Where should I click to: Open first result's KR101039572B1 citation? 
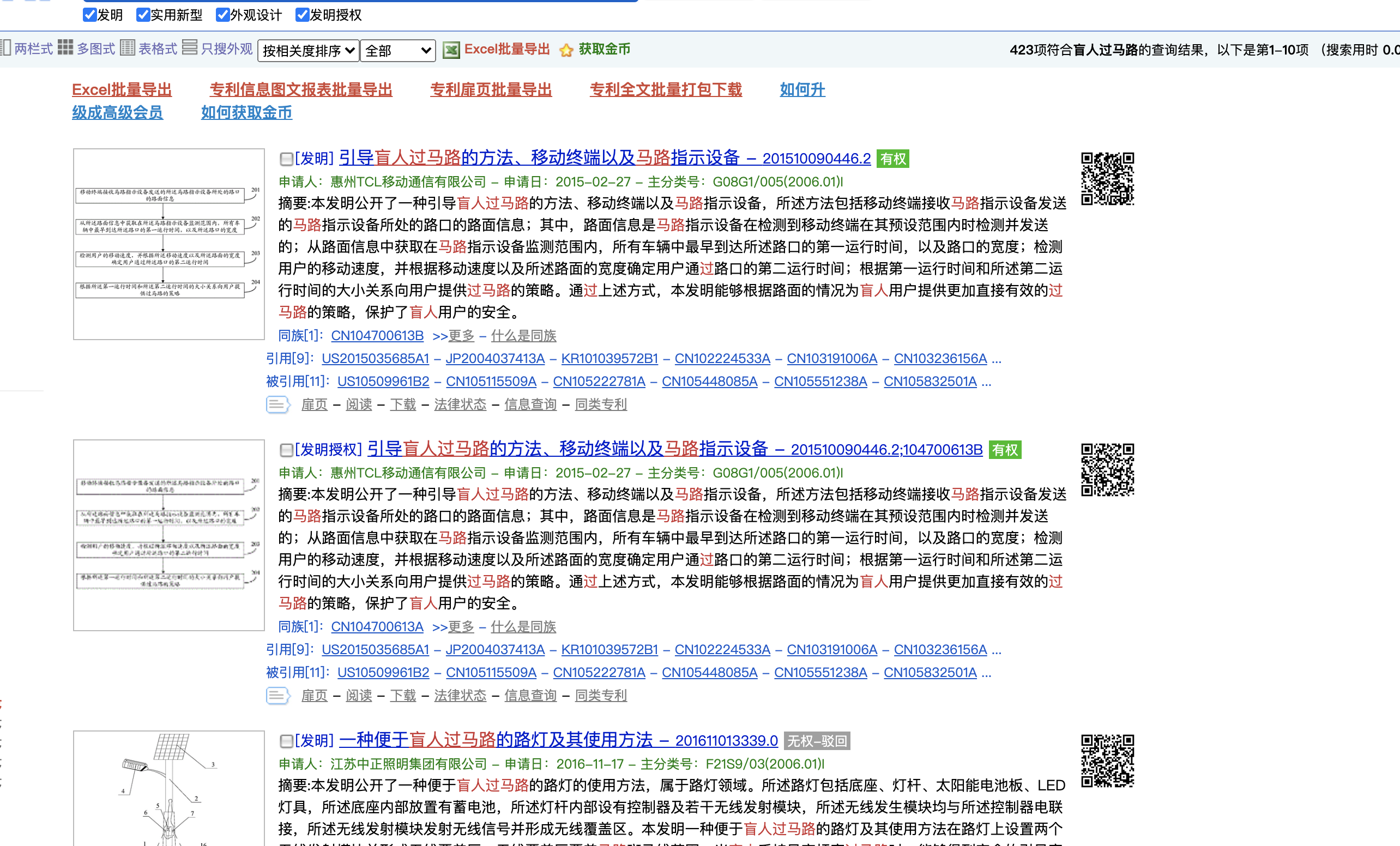pos(610,359)
